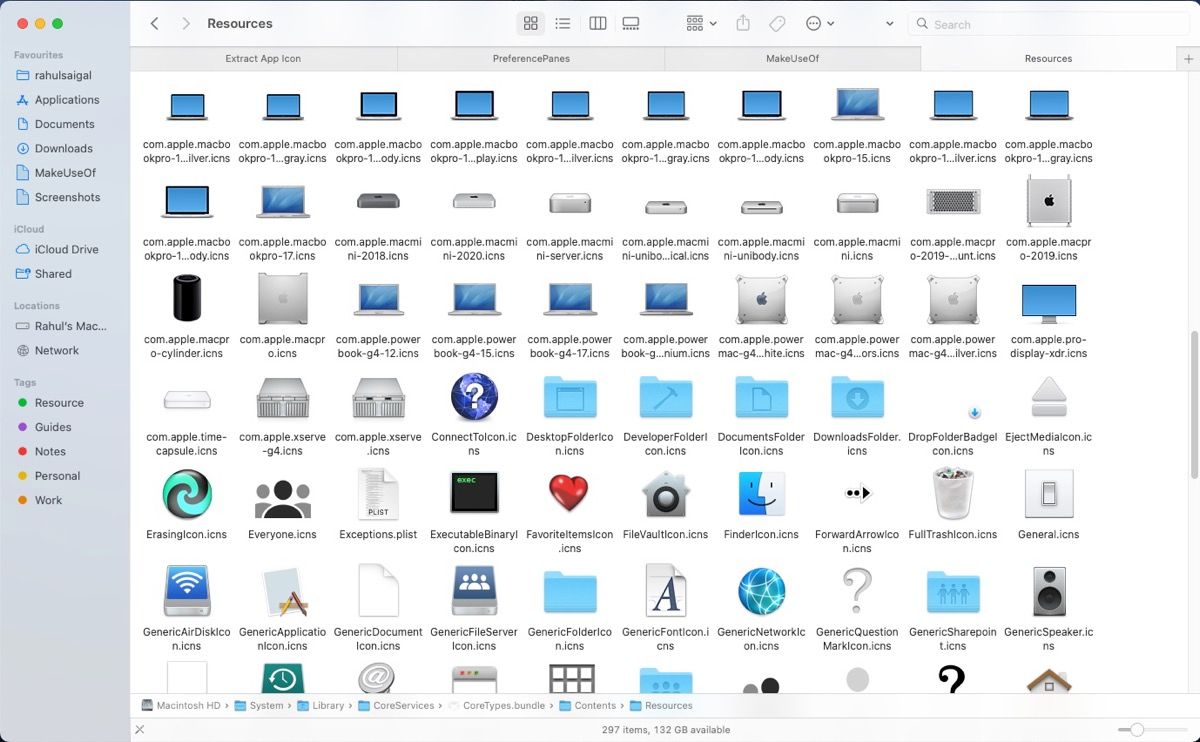Select the ErasingIcon.icns file
This screenshot has width=1200, height=742.
pyautogui.click(x=186, y=493)
